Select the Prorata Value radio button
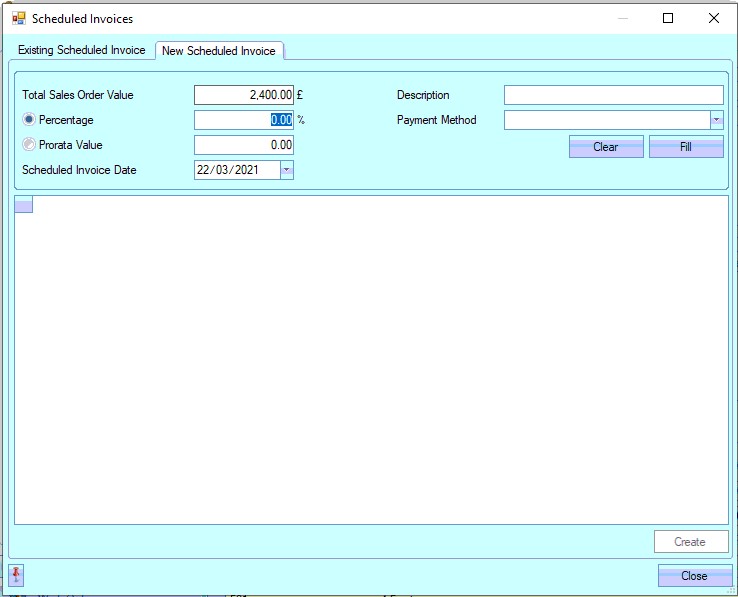 point(29,145)
